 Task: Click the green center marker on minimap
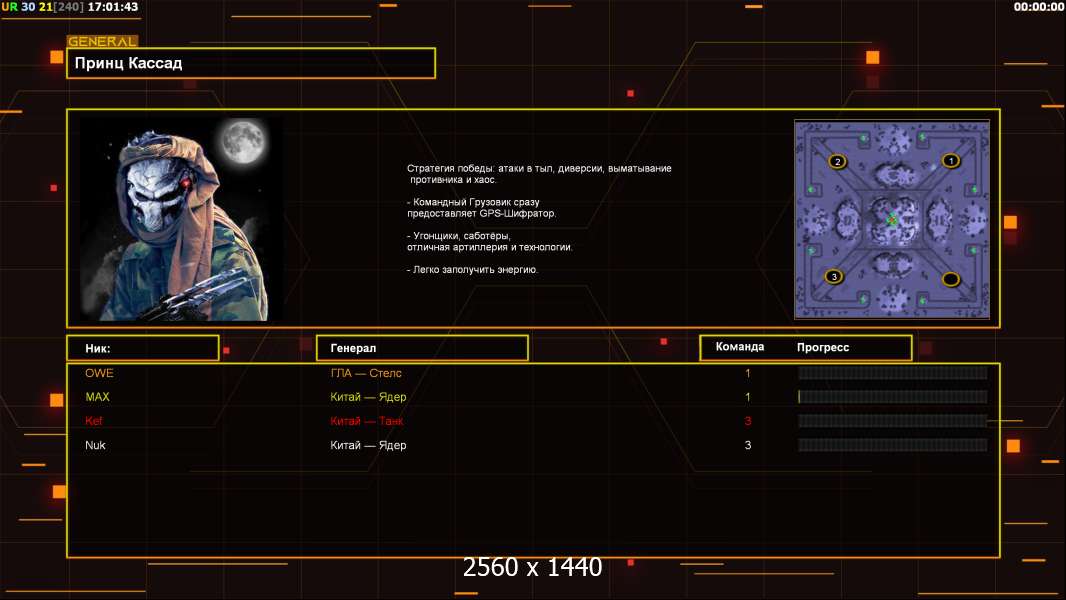click(x=892, y=220)
